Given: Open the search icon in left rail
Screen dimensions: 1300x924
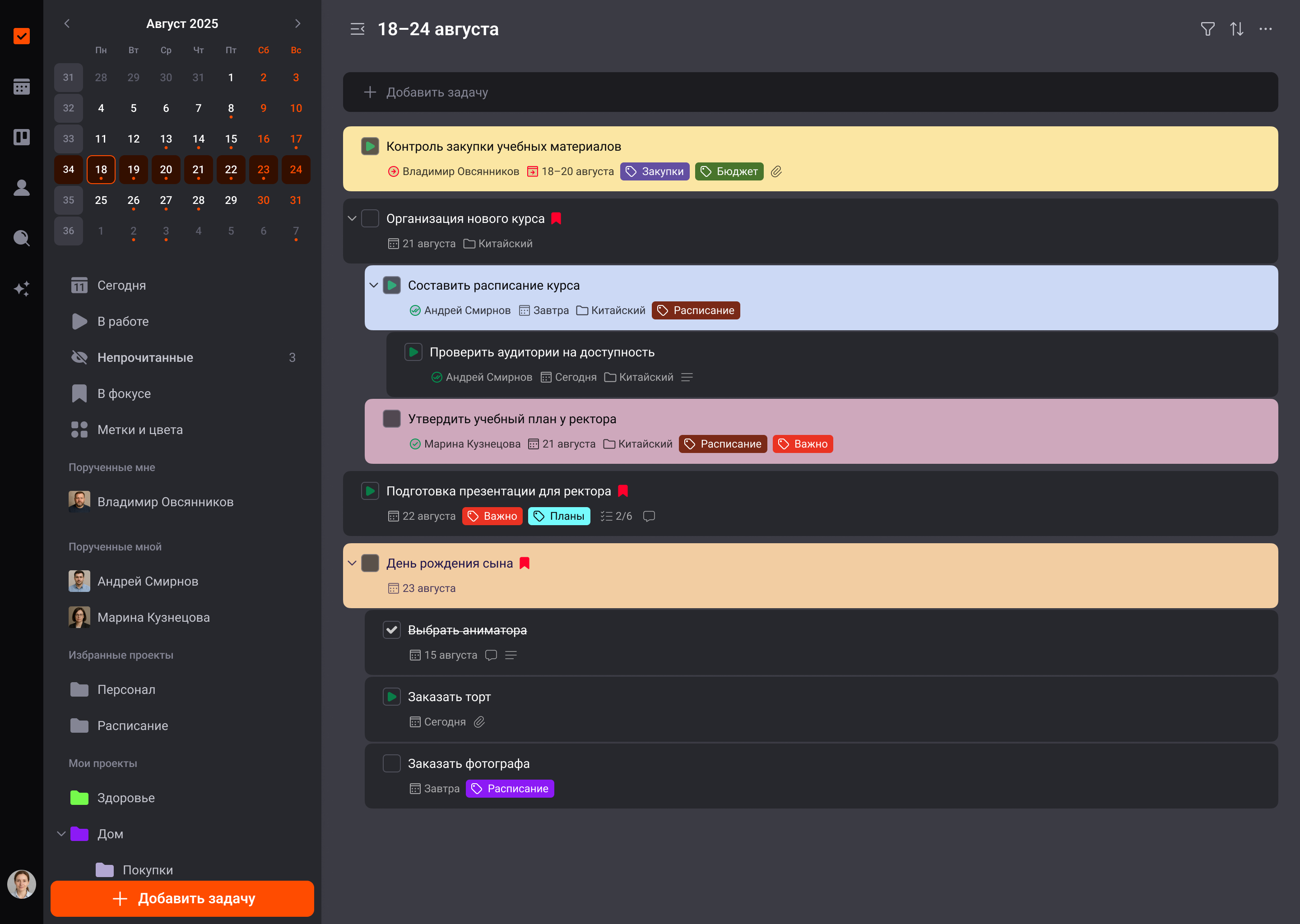Looking at the screenshot, I should [22, 238].
